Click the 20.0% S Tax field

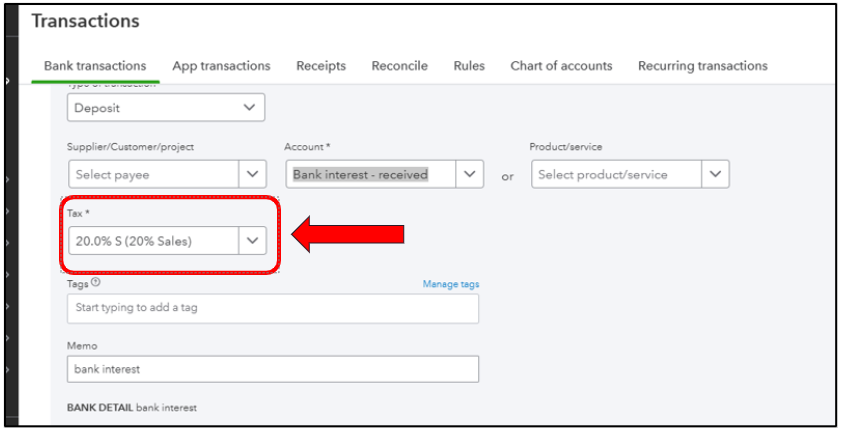click(x=153, y=241)
